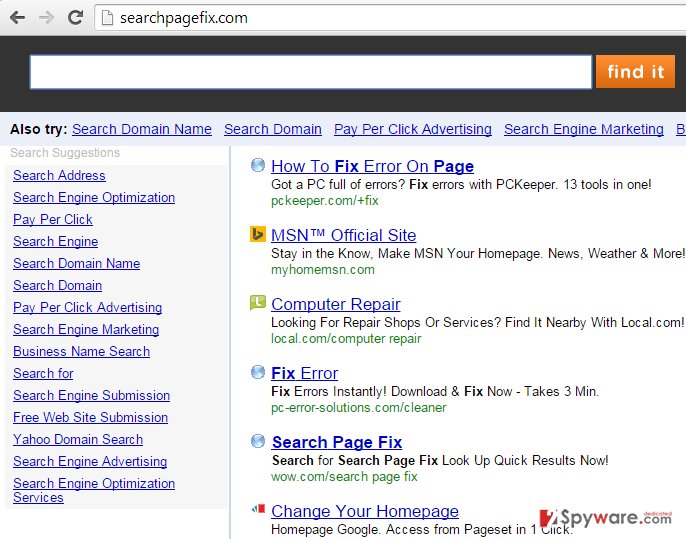Click the orange find it button
Screen dimensions: 686x539
635,71
